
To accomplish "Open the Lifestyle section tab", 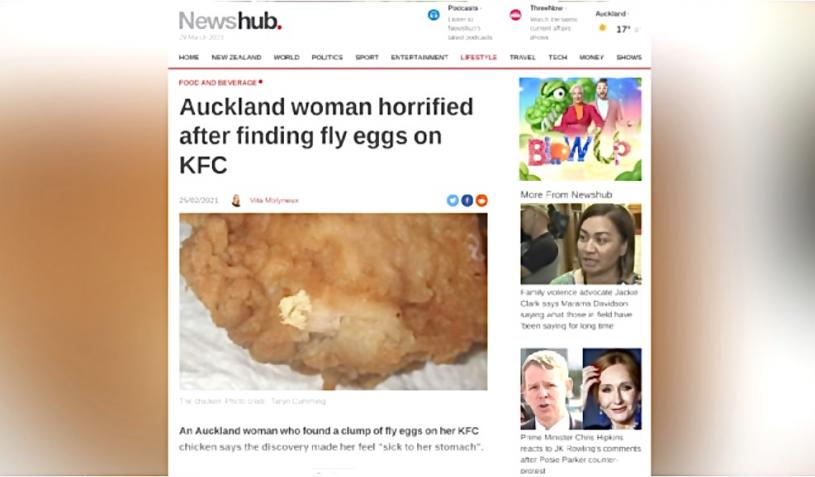I will point(479,57).
